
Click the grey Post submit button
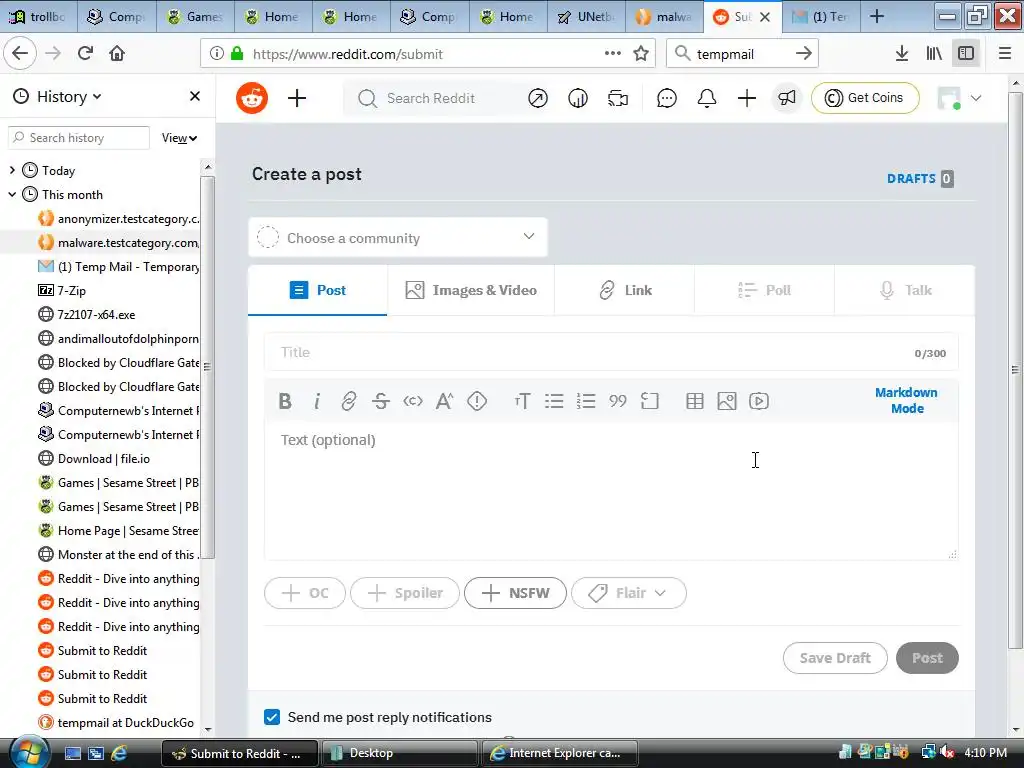927,658
